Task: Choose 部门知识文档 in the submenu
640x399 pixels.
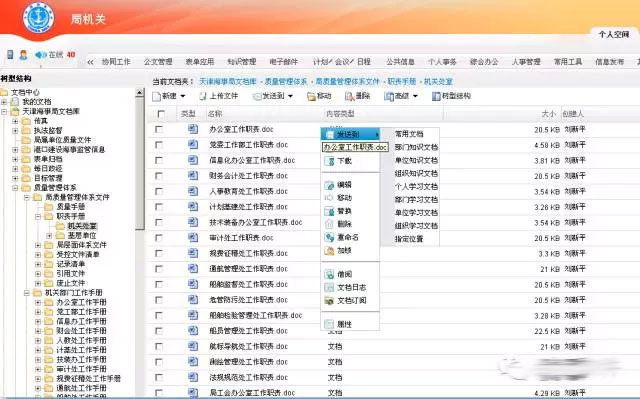Action: [x=416, y=147]
